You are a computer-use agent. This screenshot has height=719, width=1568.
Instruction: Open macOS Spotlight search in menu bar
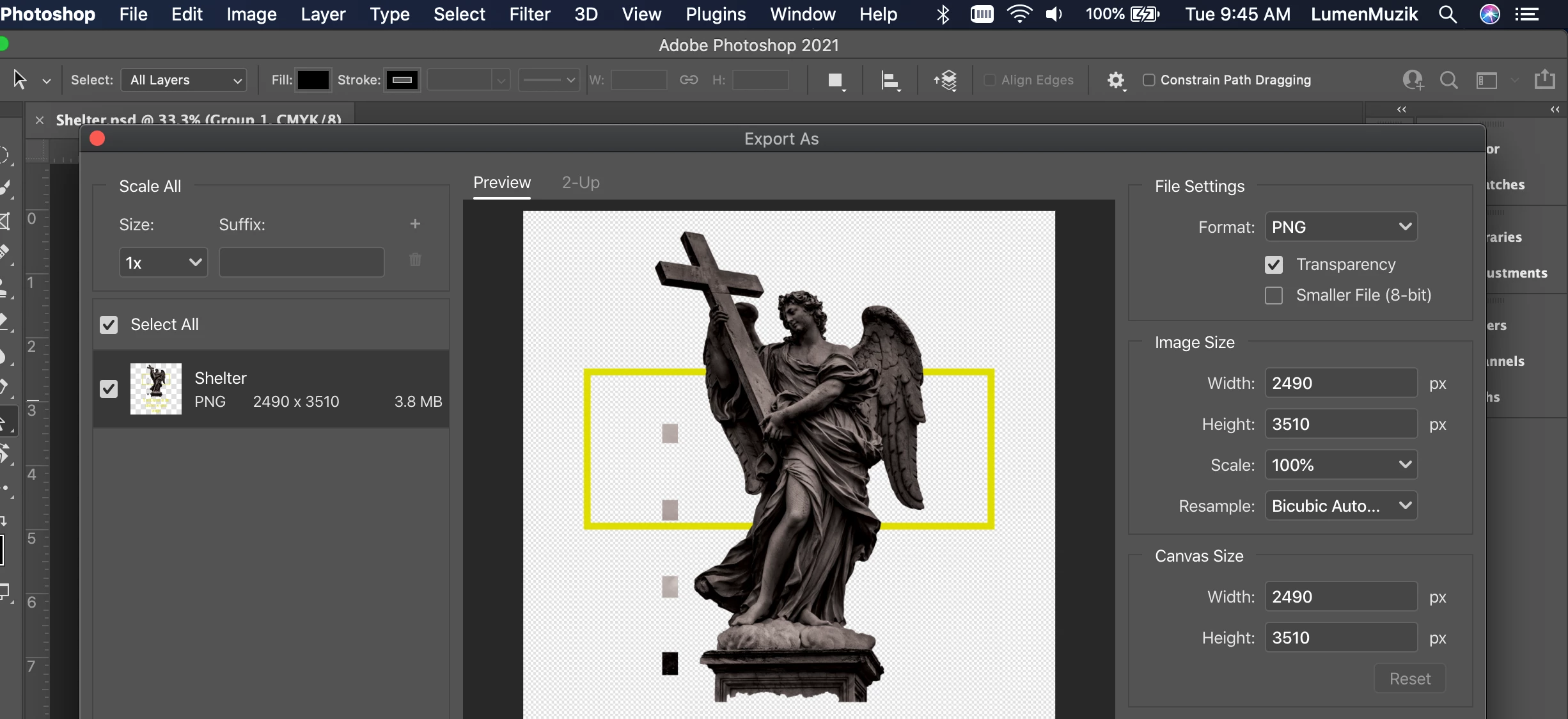1448,14
